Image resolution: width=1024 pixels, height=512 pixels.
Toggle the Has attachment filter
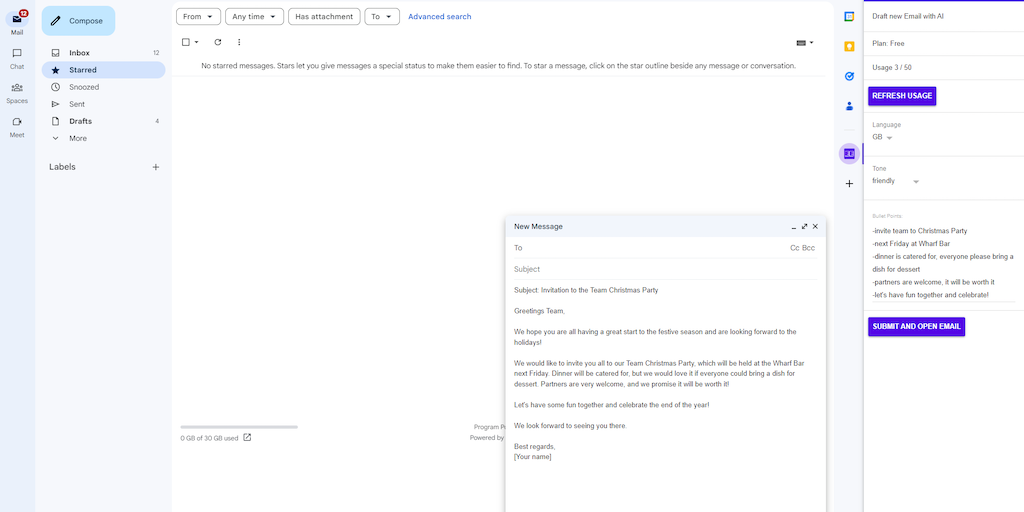324,16
